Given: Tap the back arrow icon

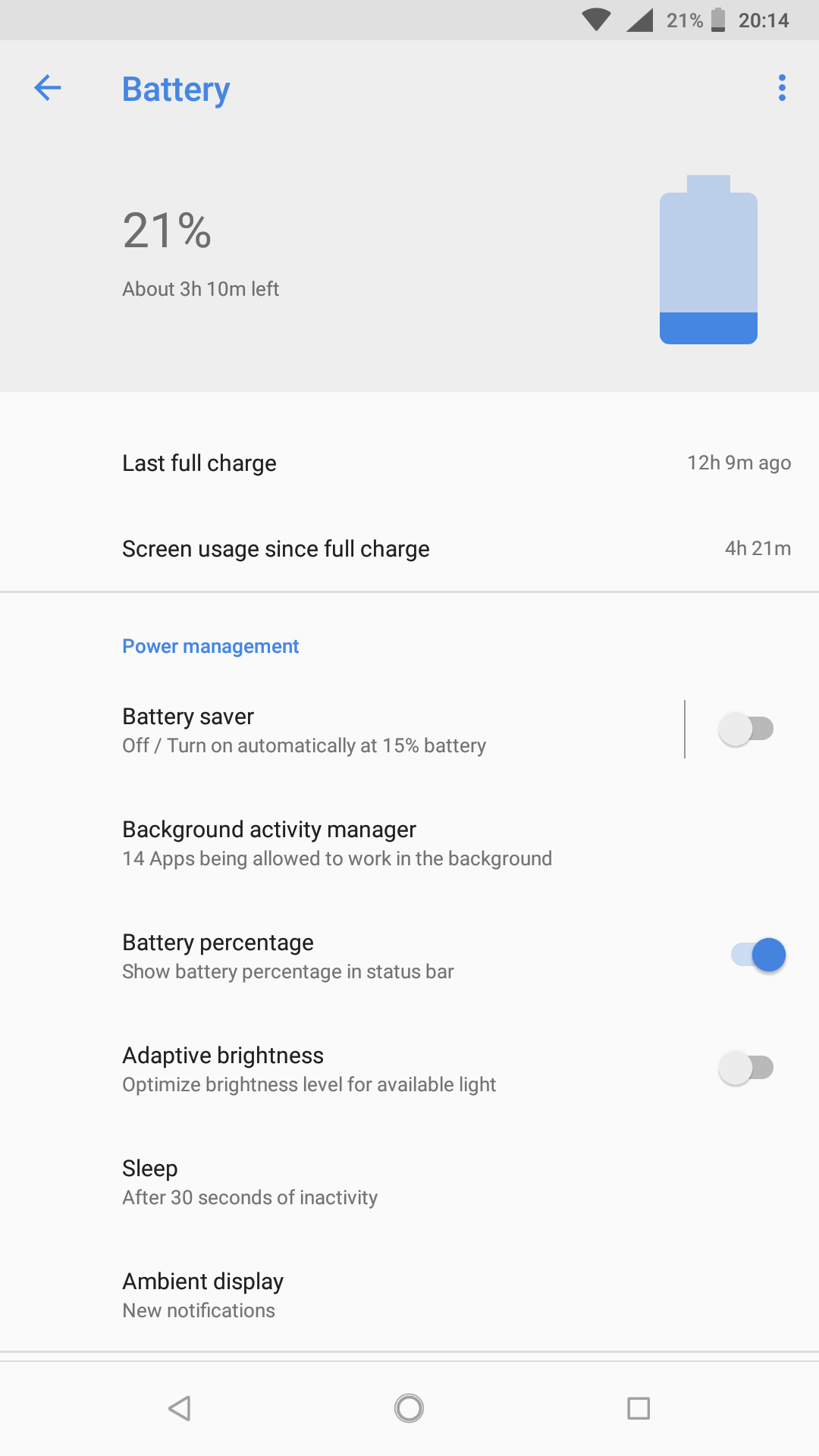Looking at the screenshot, I should pyautogui.click(x=48, y=88).
